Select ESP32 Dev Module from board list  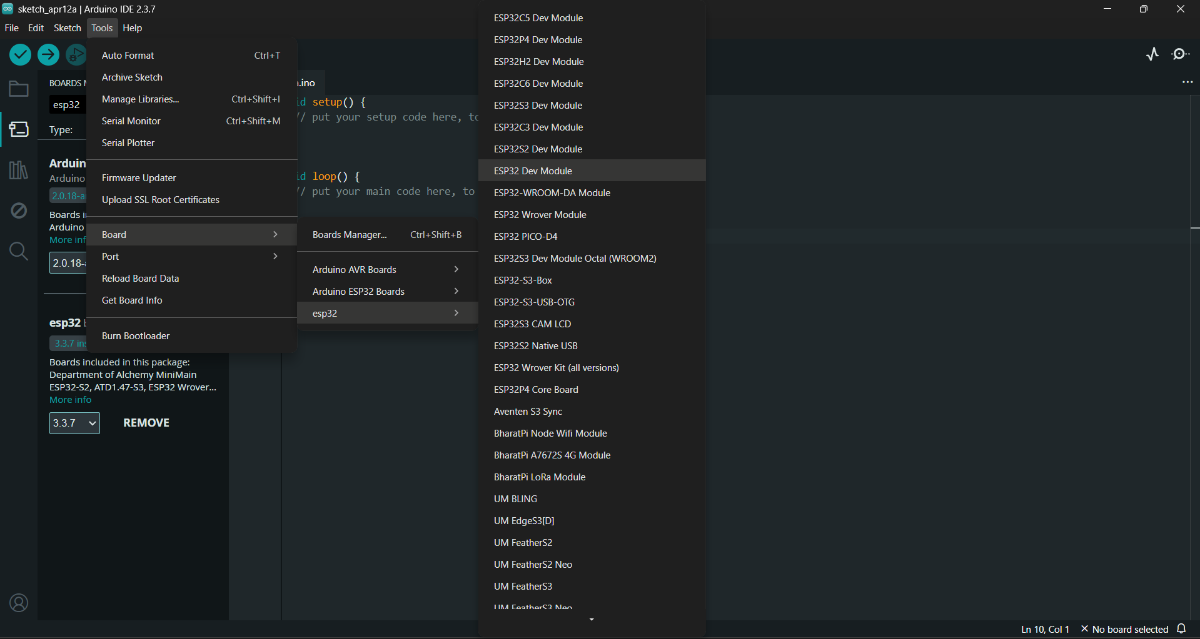coord(533,171)
